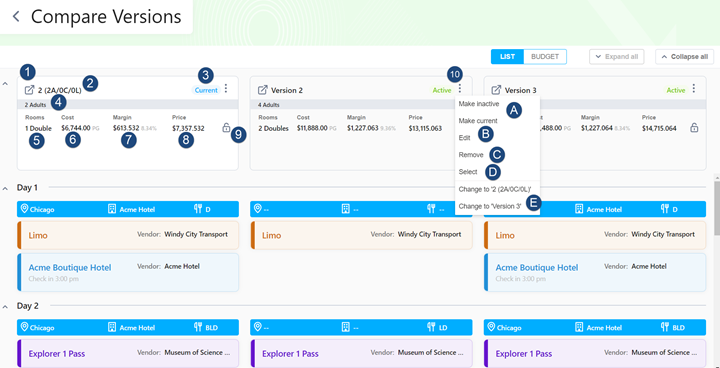Screen dimensions: 720x368
Task: Click the cost value $6,744.00
Action: pos(76,128)
